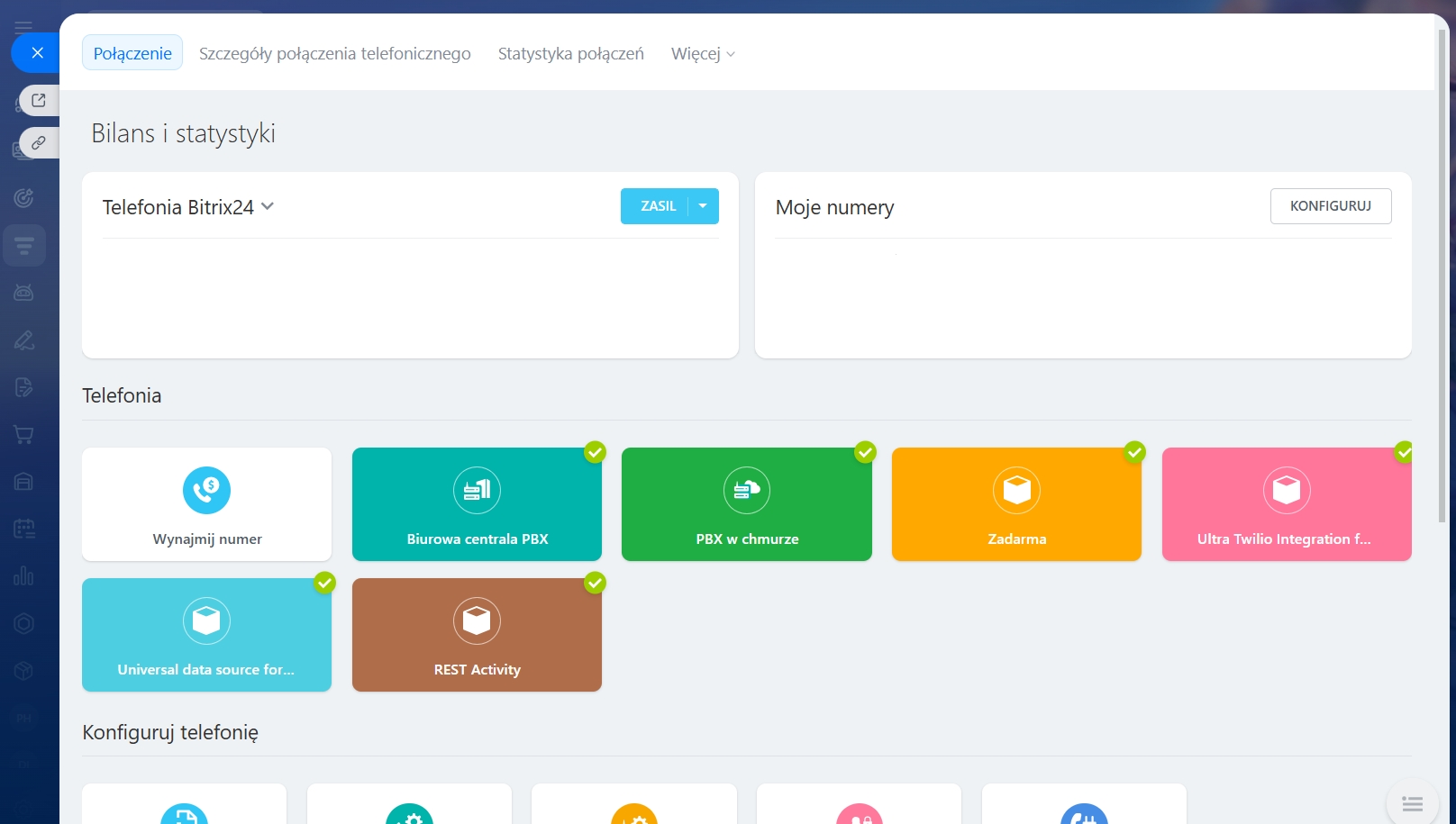
Task: Open the hexagon icon in the sidebar
Action: click(x=24, y=623)
